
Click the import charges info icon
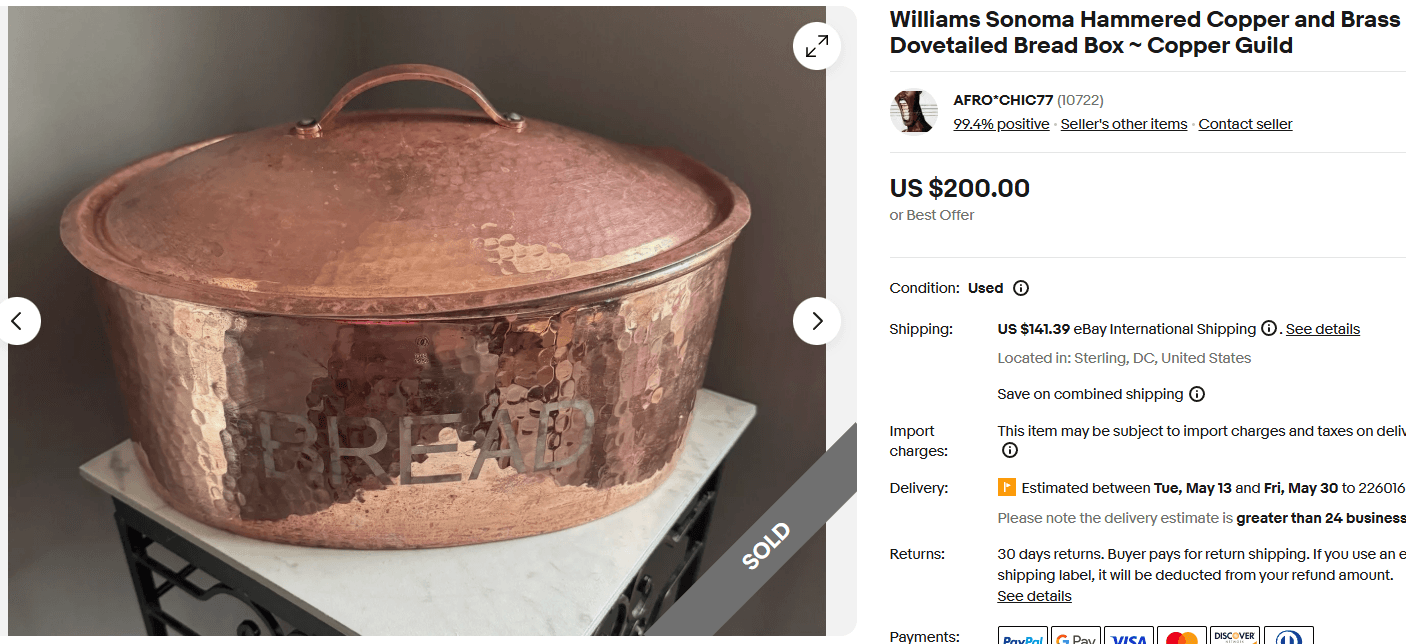[x=1009, y=450]
